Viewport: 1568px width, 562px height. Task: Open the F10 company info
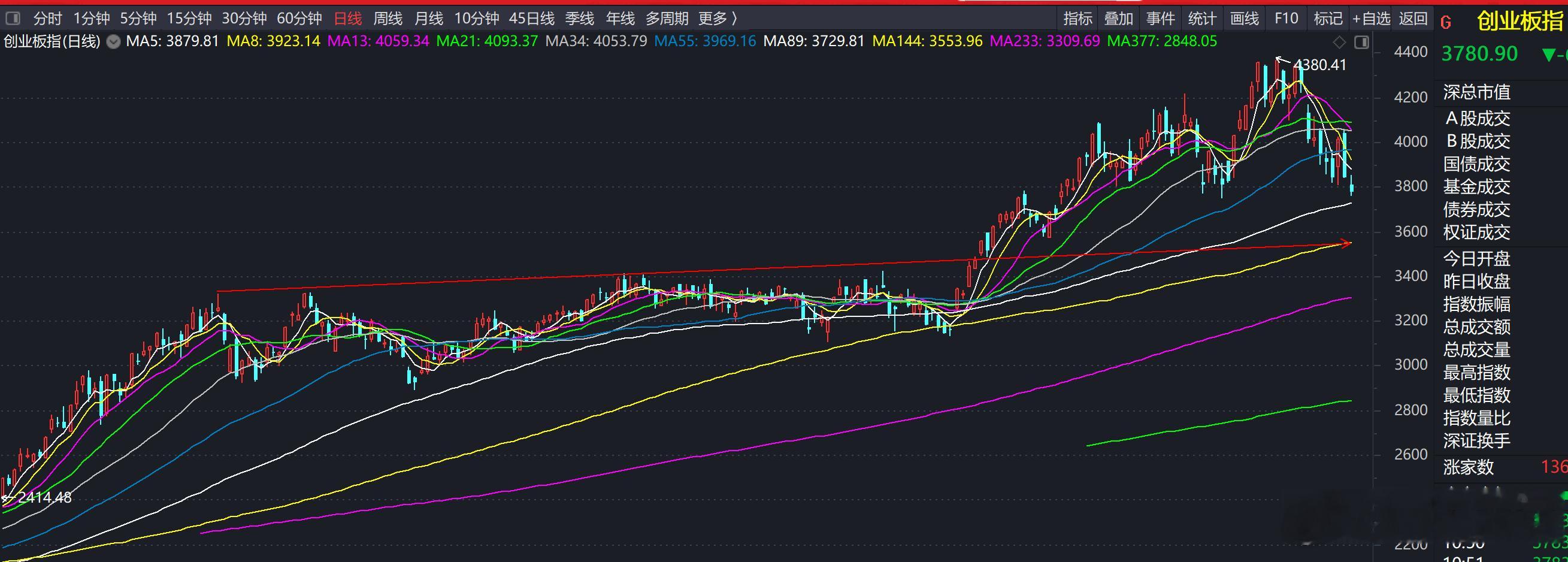click(1286, 19)
